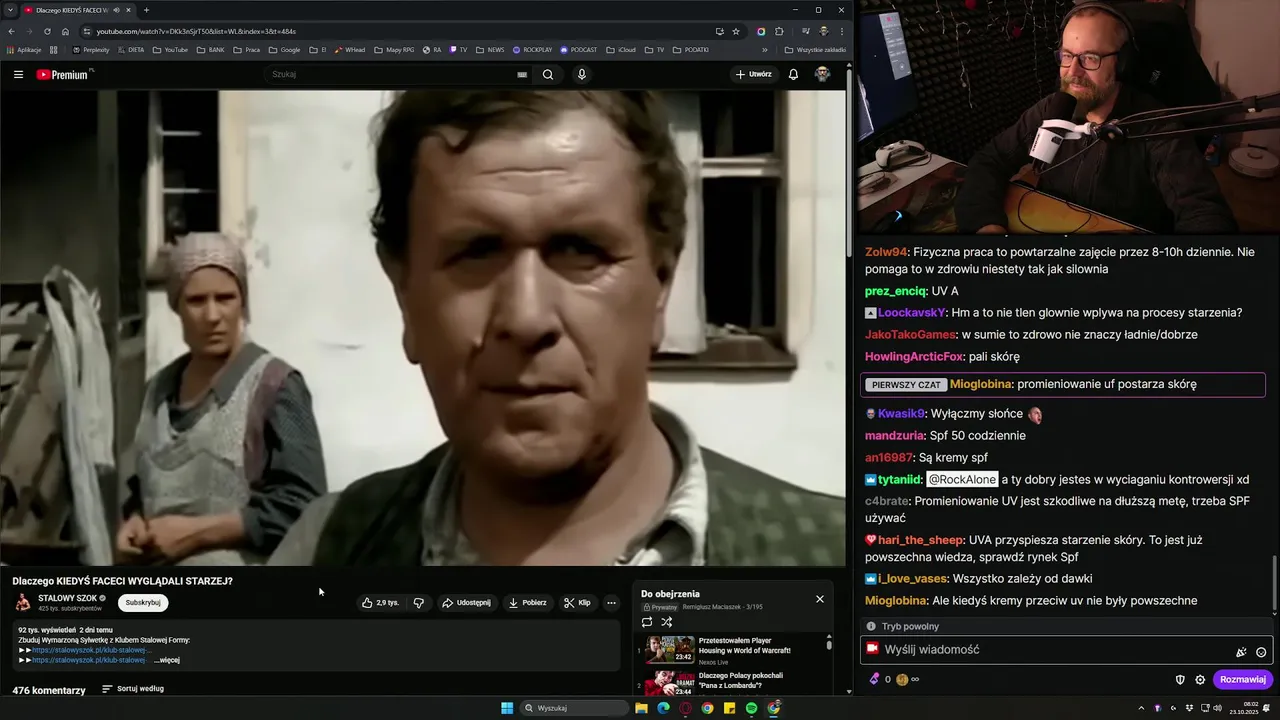Reload the page in the browser toolbar
Viewport: 1280px width, 720px height.
[47, 31]
